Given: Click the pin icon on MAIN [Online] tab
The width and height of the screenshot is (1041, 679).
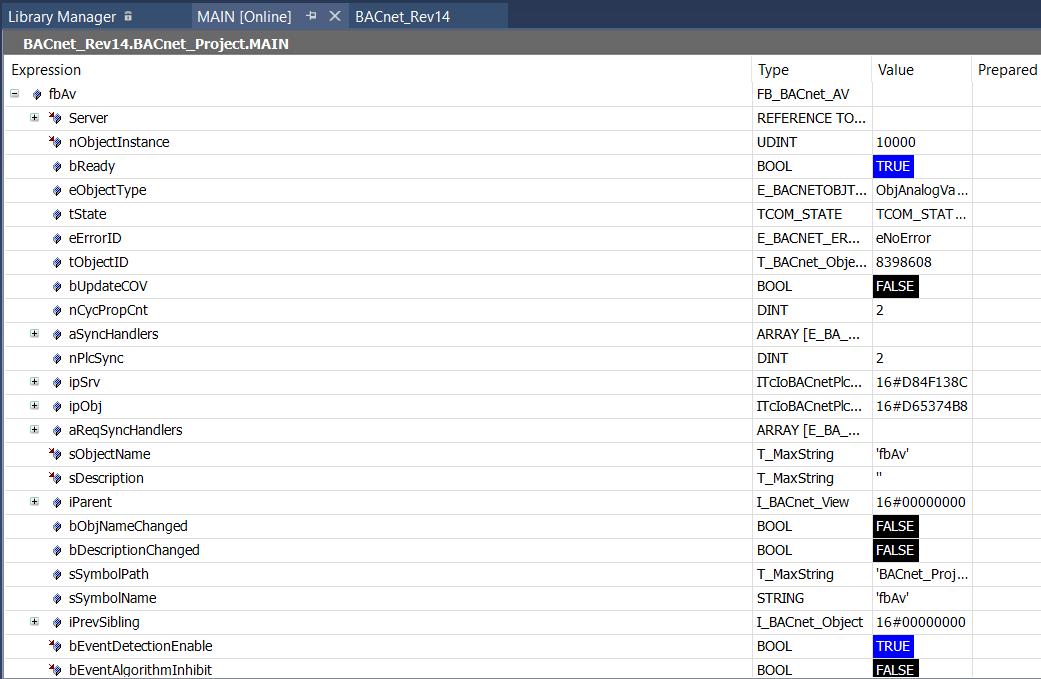Looking at the screenshot, I should [x=312, y=17].
